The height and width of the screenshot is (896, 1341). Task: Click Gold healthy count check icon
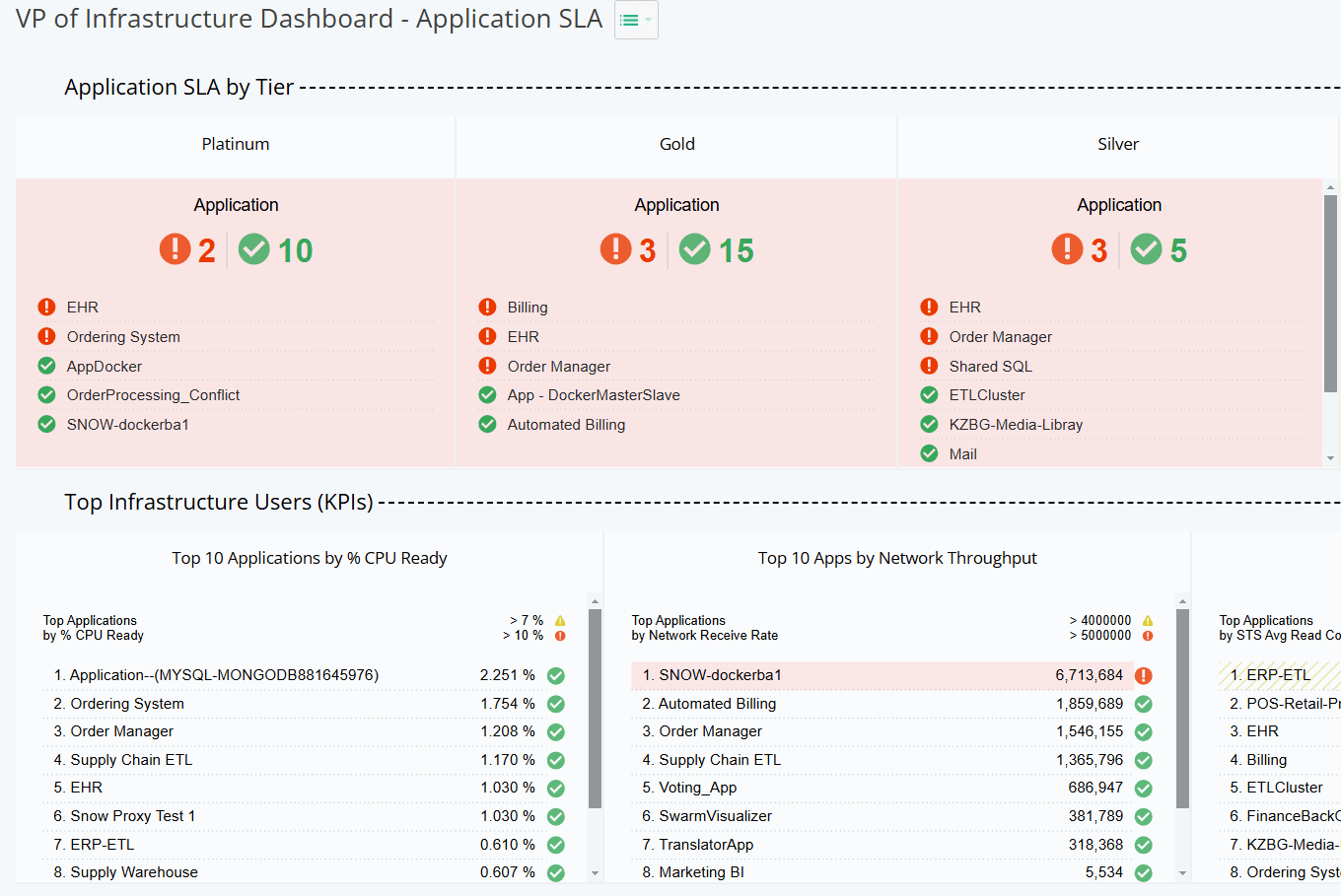(x=695, y=249)
